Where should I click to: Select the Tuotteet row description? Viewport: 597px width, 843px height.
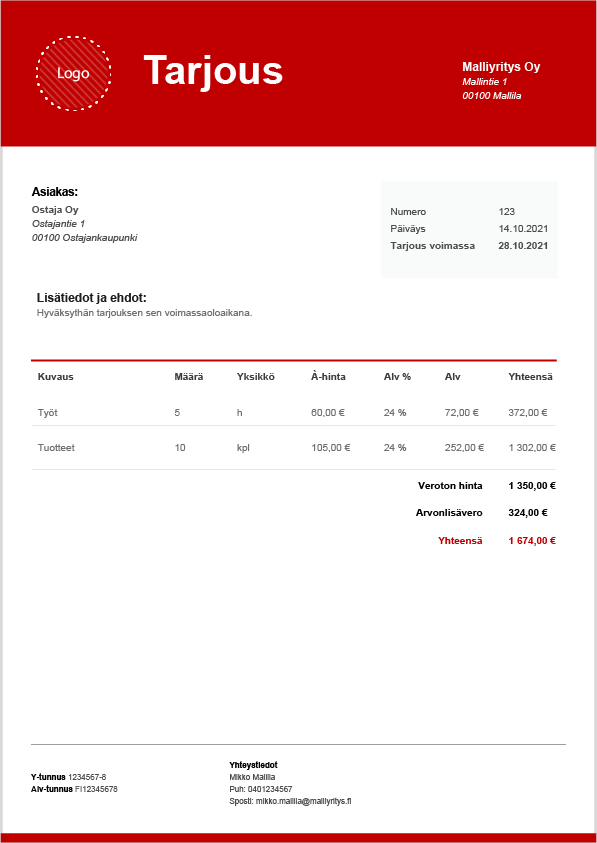(56, 447)
